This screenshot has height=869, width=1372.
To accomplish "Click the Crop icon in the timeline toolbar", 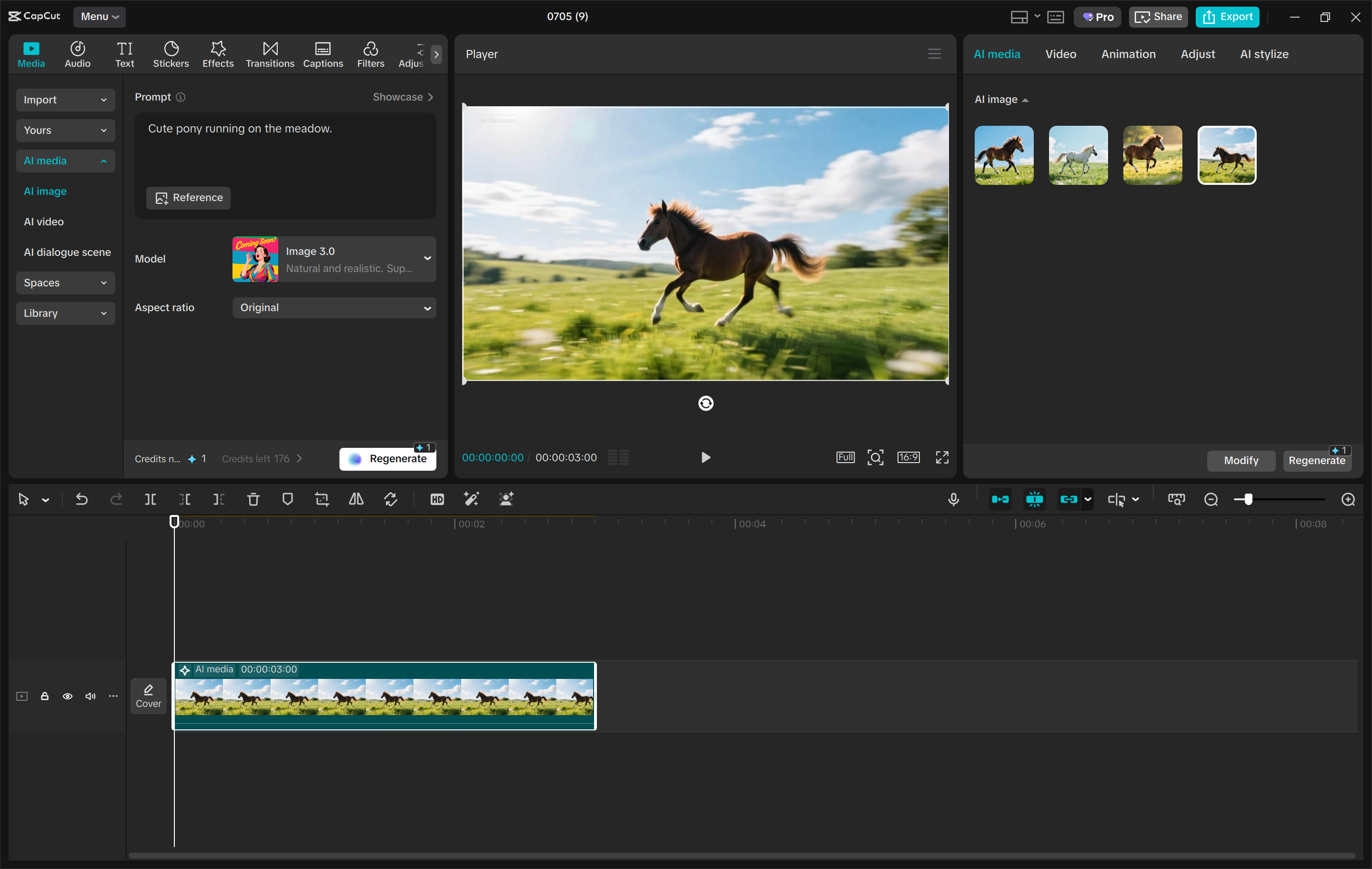I will tap(322, 499).
